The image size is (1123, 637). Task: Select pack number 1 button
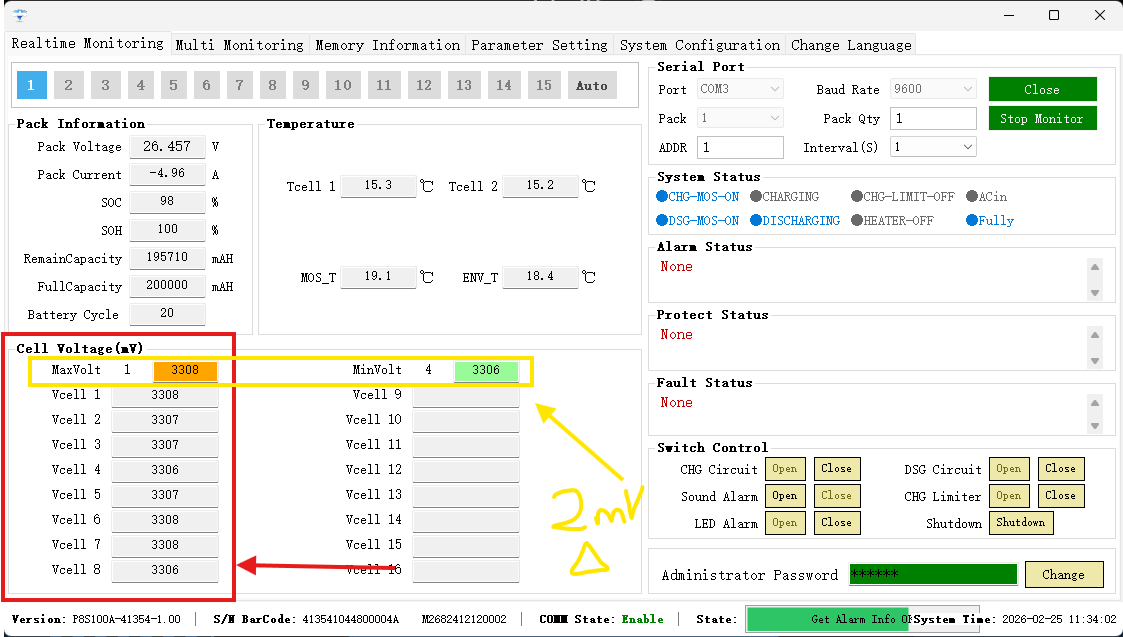[32, 85]
